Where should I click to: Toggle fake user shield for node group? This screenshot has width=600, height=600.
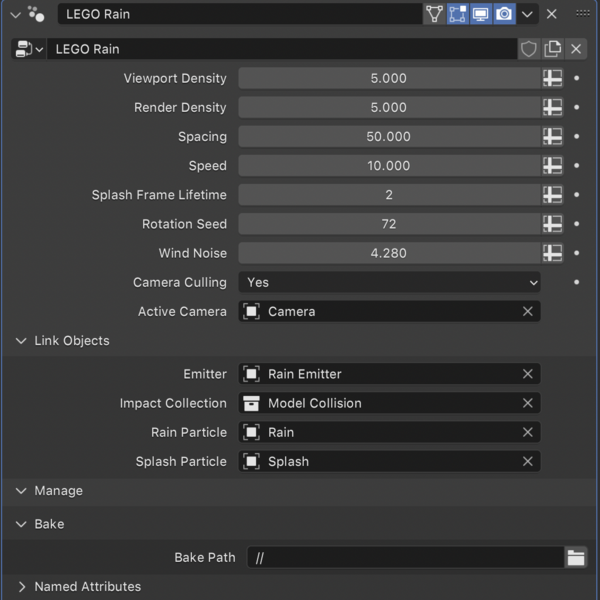pyautogui.click(x=529, y=49)
